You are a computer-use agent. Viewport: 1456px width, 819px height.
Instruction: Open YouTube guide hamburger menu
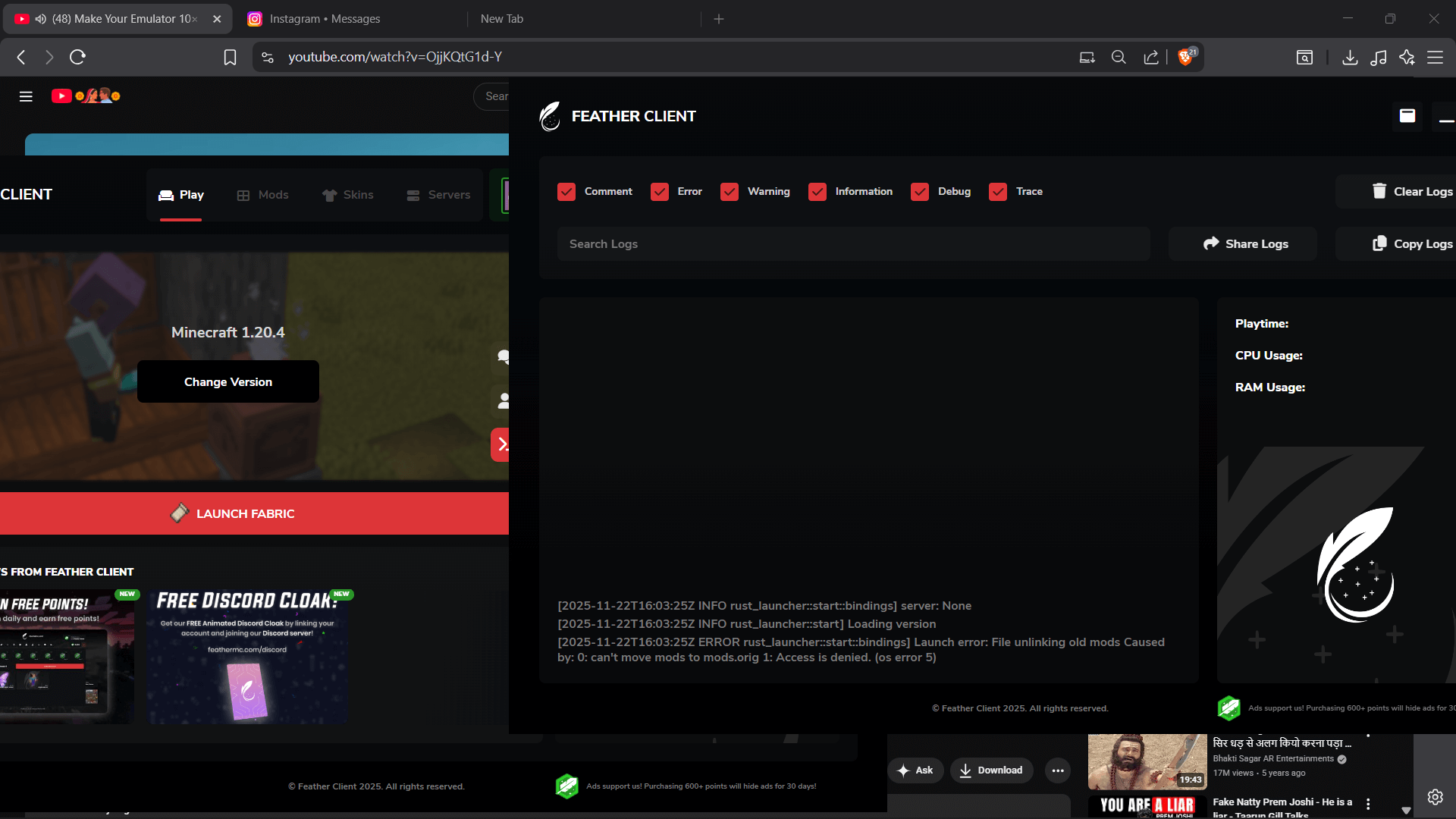pos(26,96)
